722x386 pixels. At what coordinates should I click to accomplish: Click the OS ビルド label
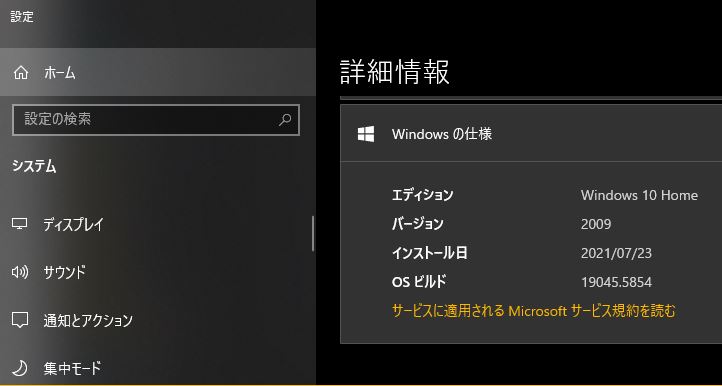pyautogui.click(x=419, y=282)
